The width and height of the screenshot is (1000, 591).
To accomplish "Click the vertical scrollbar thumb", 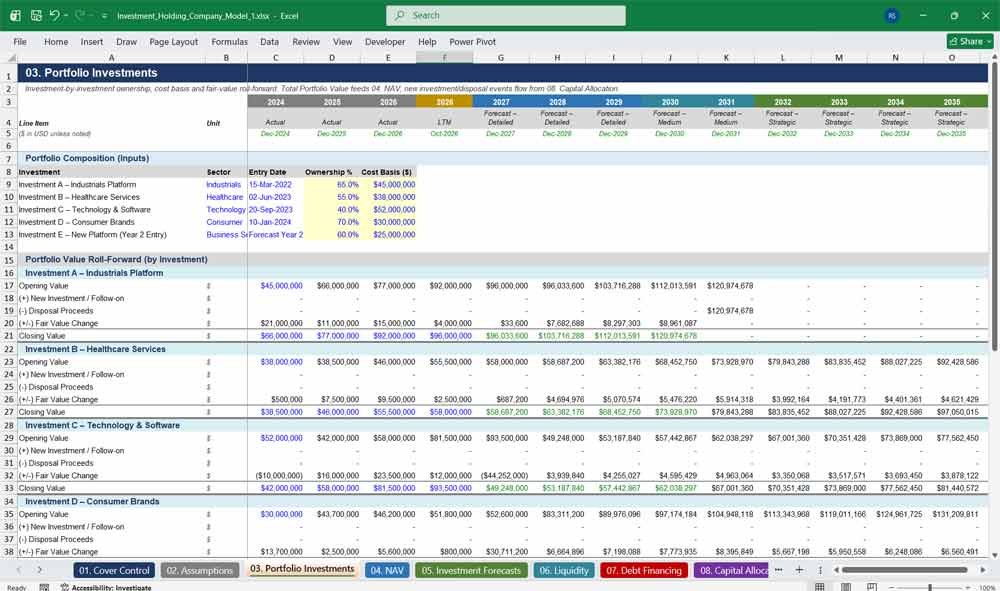I will (994, 205).
